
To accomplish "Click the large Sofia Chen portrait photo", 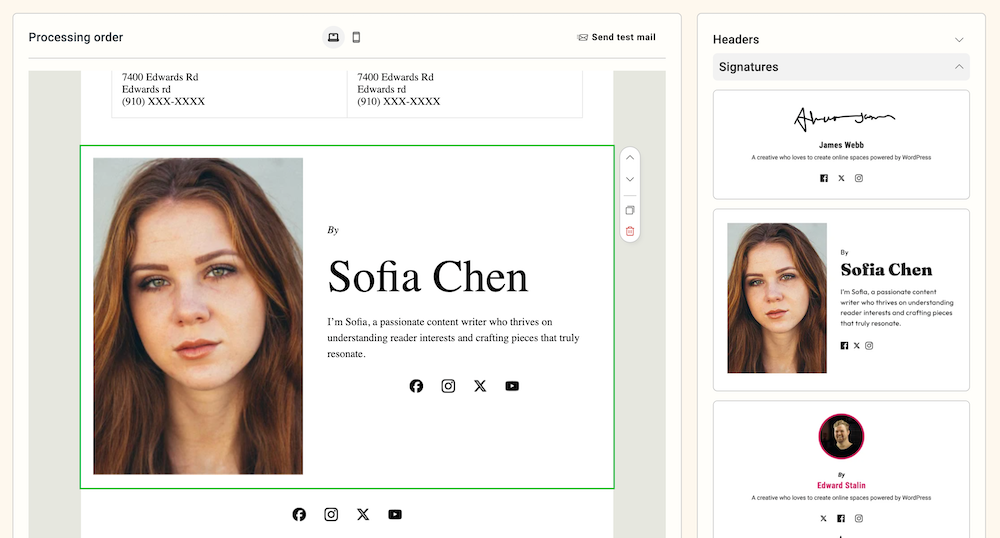I will (198, 316).
